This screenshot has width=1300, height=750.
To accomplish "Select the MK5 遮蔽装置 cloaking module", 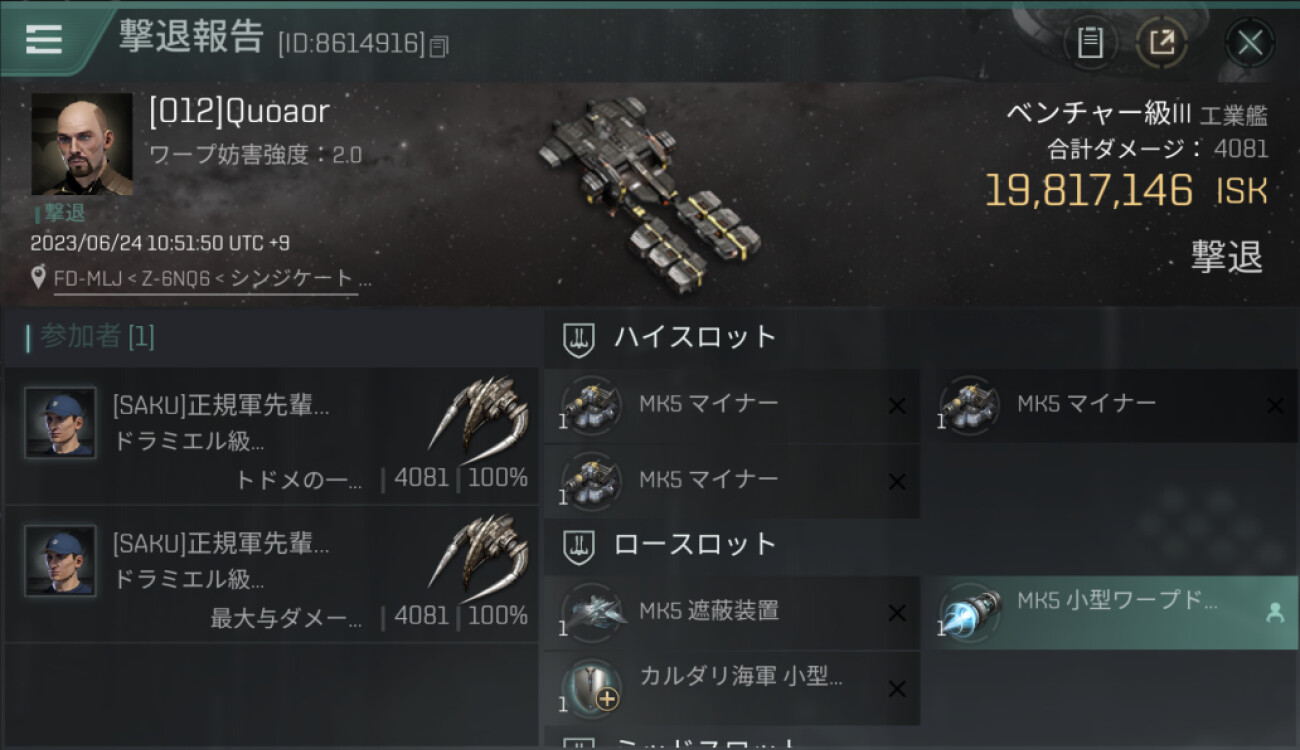I will [x=732, y=612].
